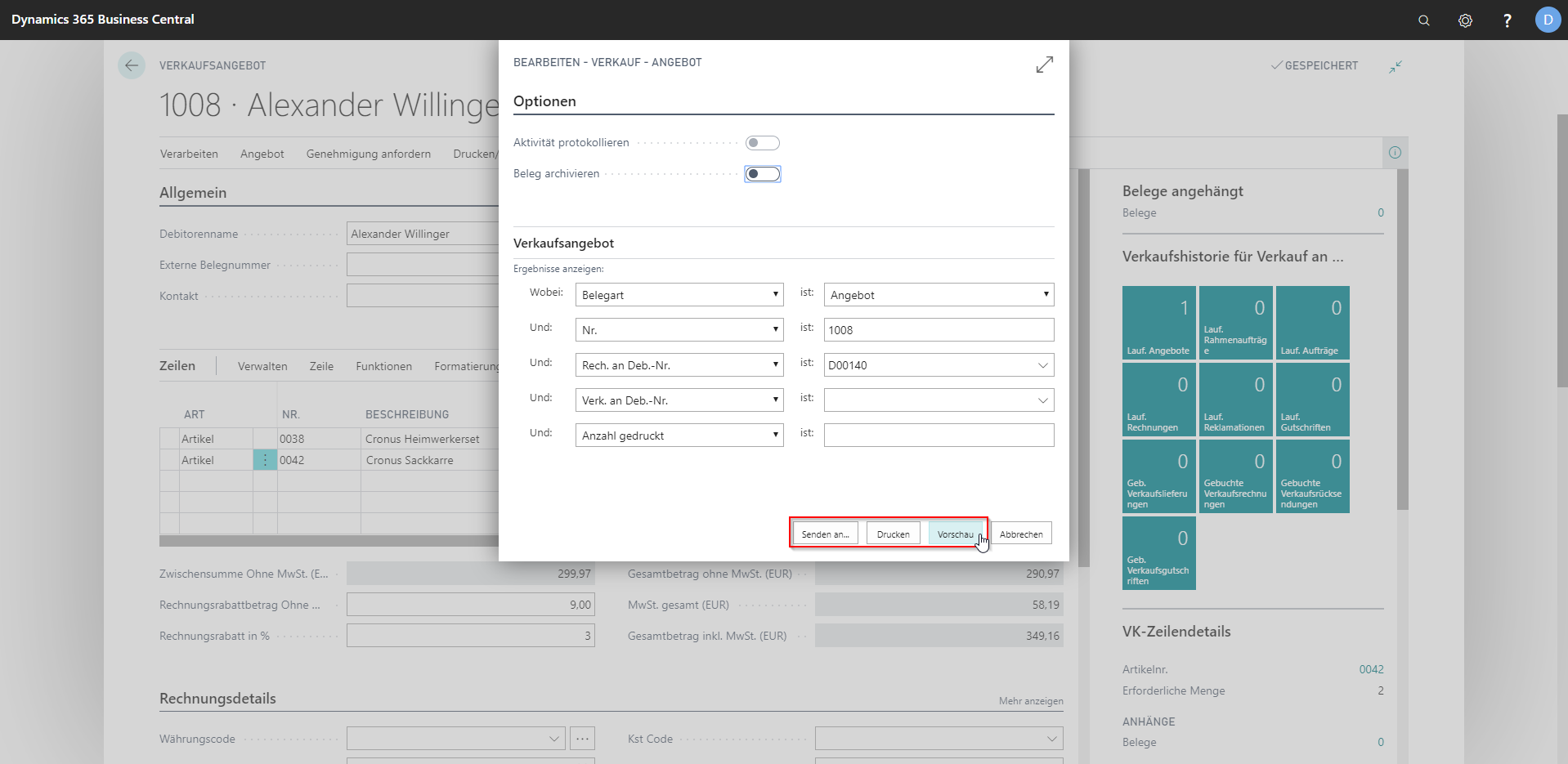Open the search magnifier icon
This screenshot has width=1568, height=764.
pyautogui.click(x=1424, y=20)
